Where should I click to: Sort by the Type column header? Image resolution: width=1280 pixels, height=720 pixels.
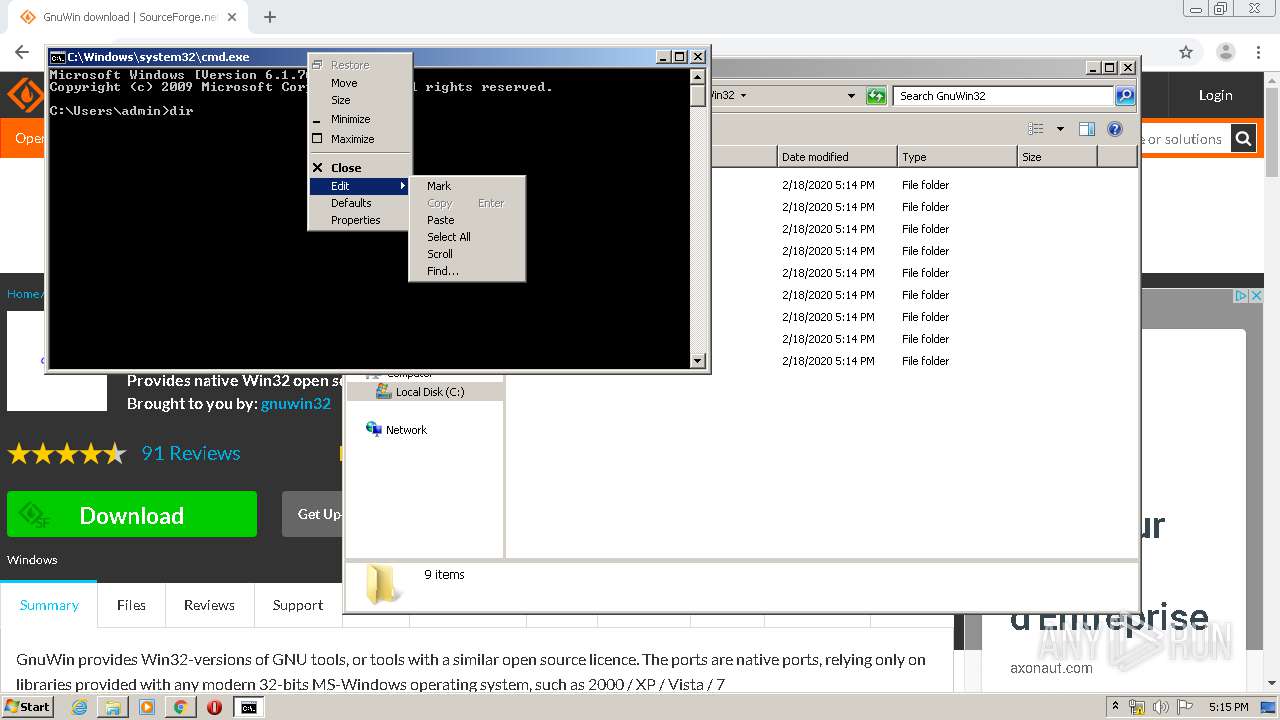[957, 157]
